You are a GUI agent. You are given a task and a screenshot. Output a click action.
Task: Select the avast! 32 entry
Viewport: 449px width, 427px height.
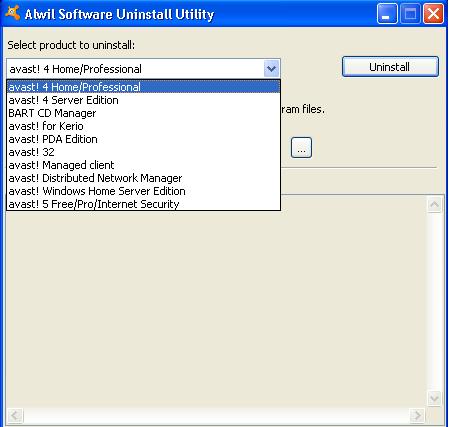tap(143, 152)
